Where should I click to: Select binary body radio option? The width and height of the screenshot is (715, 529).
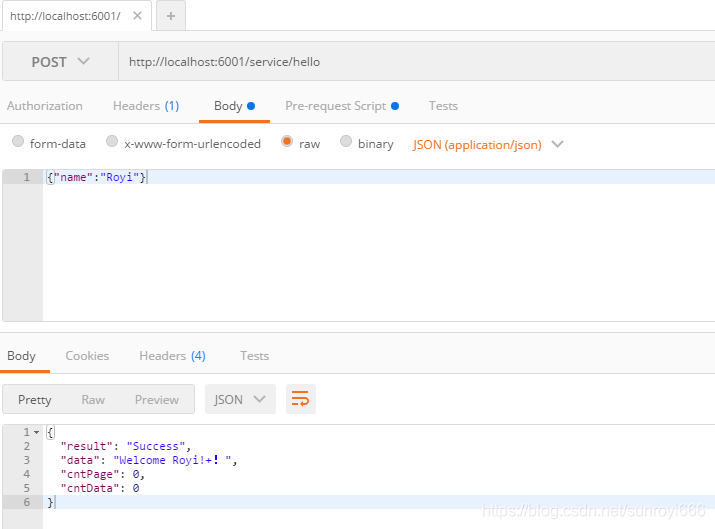[346, 141]
